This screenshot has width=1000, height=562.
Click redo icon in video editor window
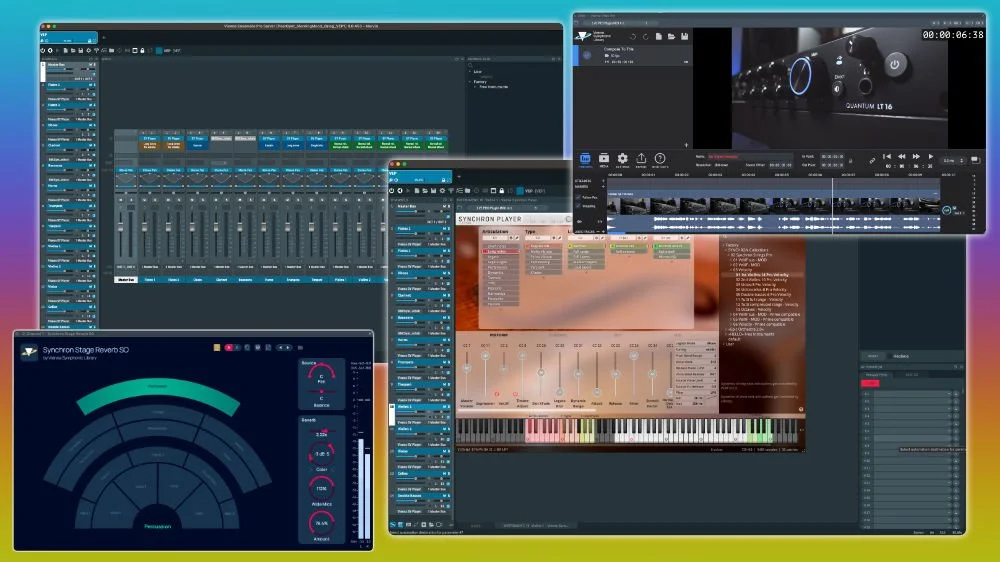point(645,37)
